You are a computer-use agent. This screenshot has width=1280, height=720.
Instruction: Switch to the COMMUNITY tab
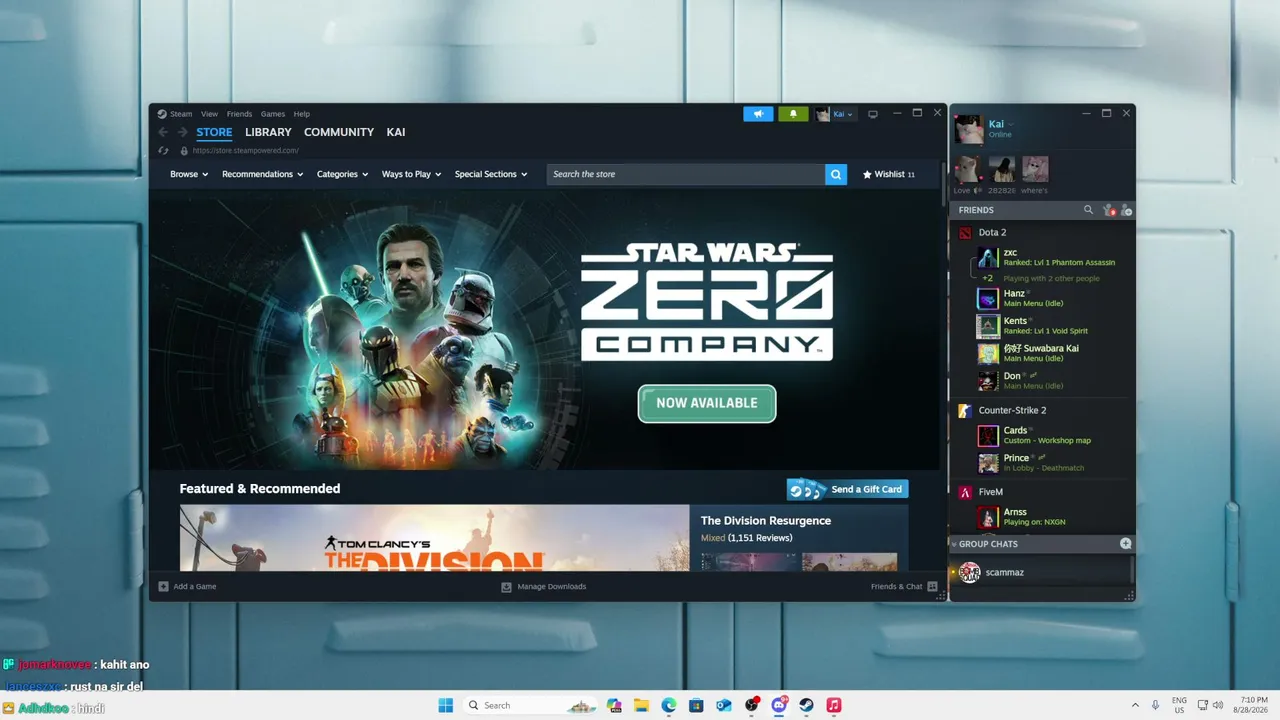[339, 132]
